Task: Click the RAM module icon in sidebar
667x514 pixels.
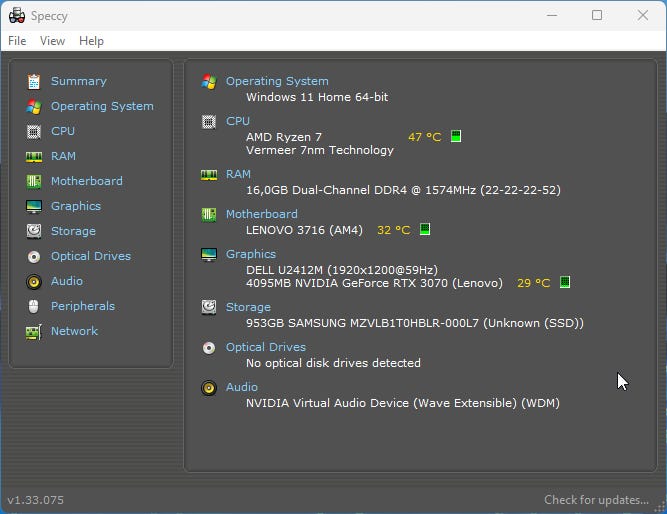Action: [x=34, y=156]
